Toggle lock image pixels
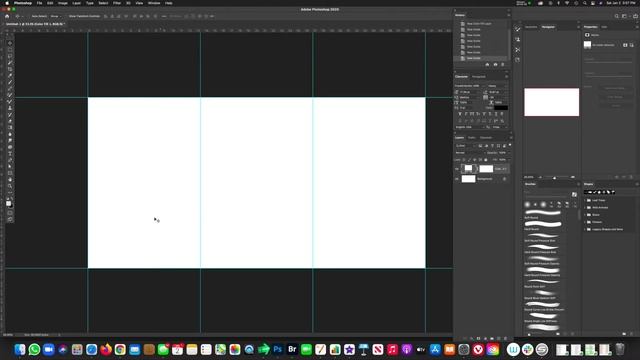The height and width of the screenshot is (360, 640). coord(469,160)
